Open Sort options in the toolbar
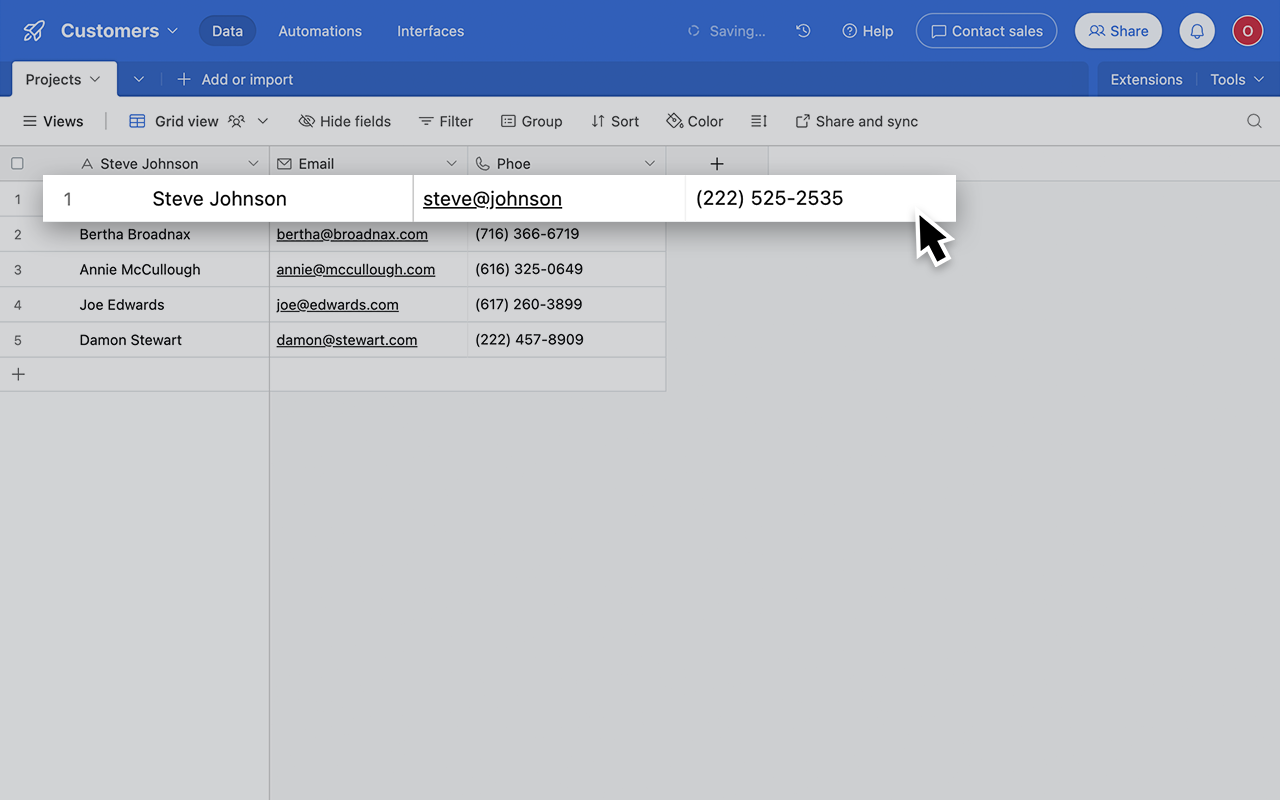This screenshot has width=1280, height=800. point(614,120)
